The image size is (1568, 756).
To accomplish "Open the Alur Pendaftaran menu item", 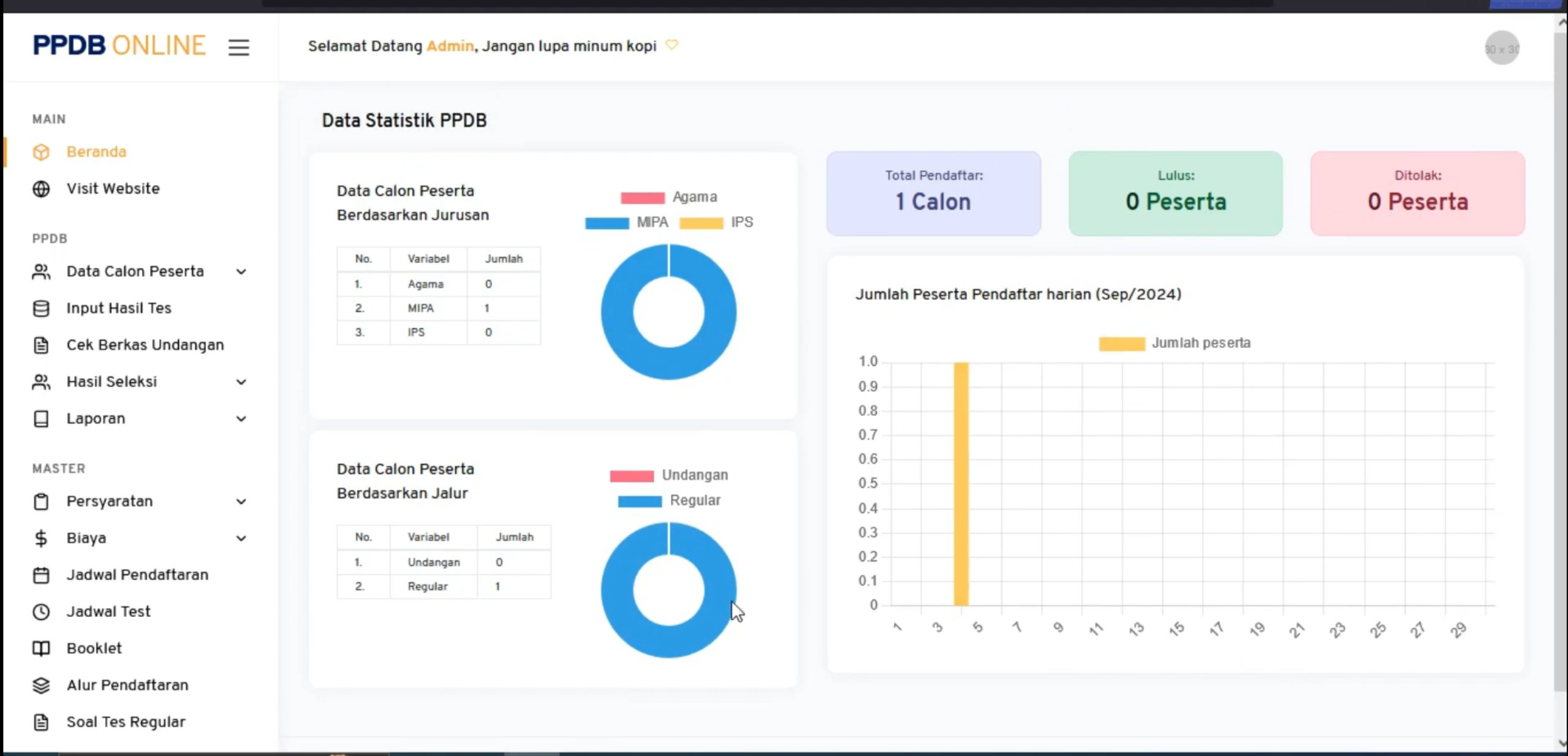I will [x=127, y=685].
